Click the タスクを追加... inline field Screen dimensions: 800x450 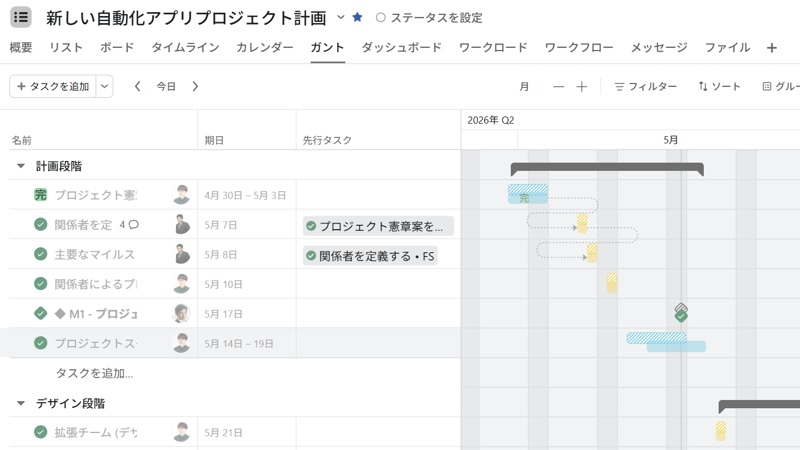[94, 373]
